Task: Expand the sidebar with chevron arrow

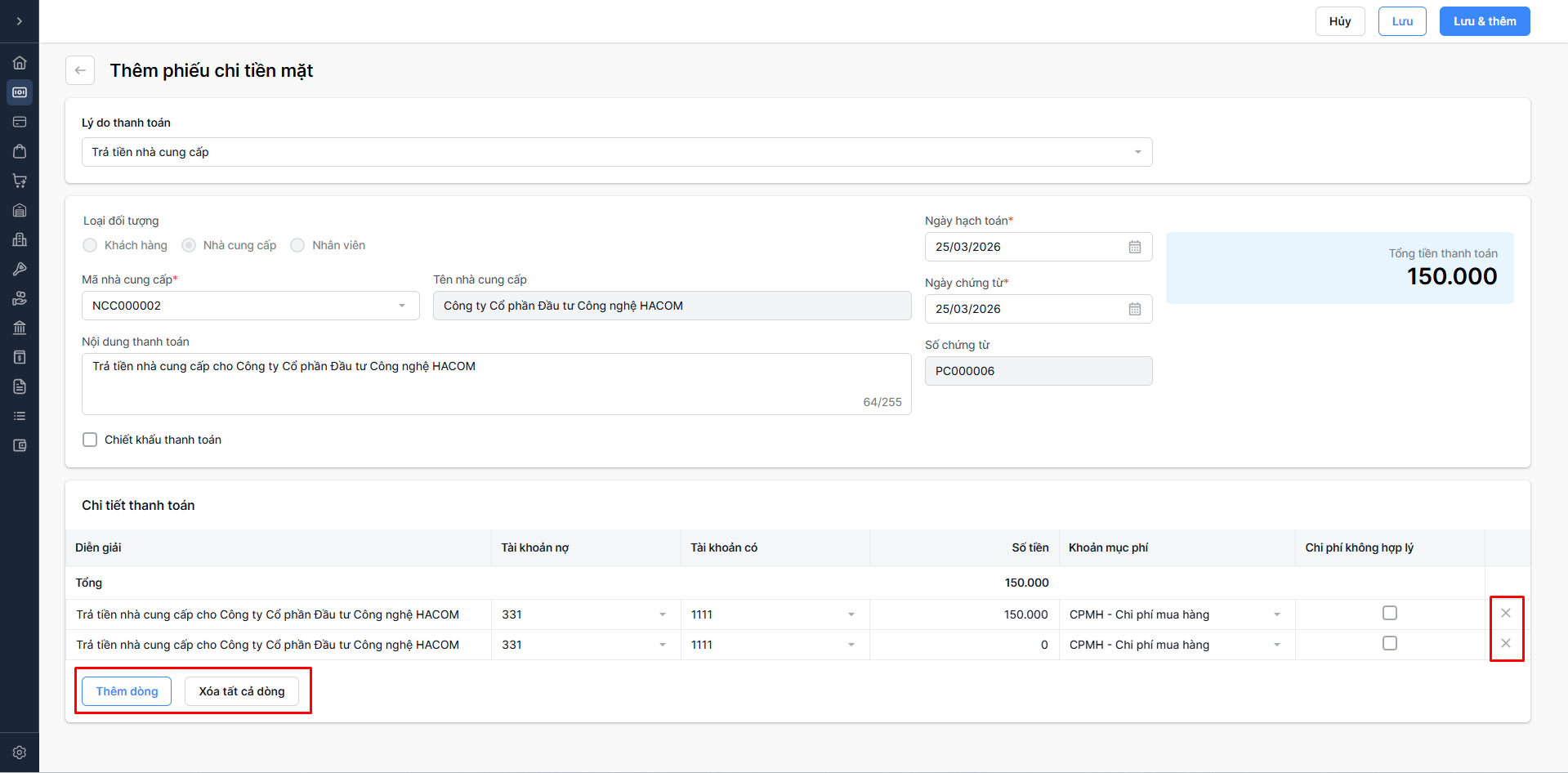Action: (x=20, y=21)
